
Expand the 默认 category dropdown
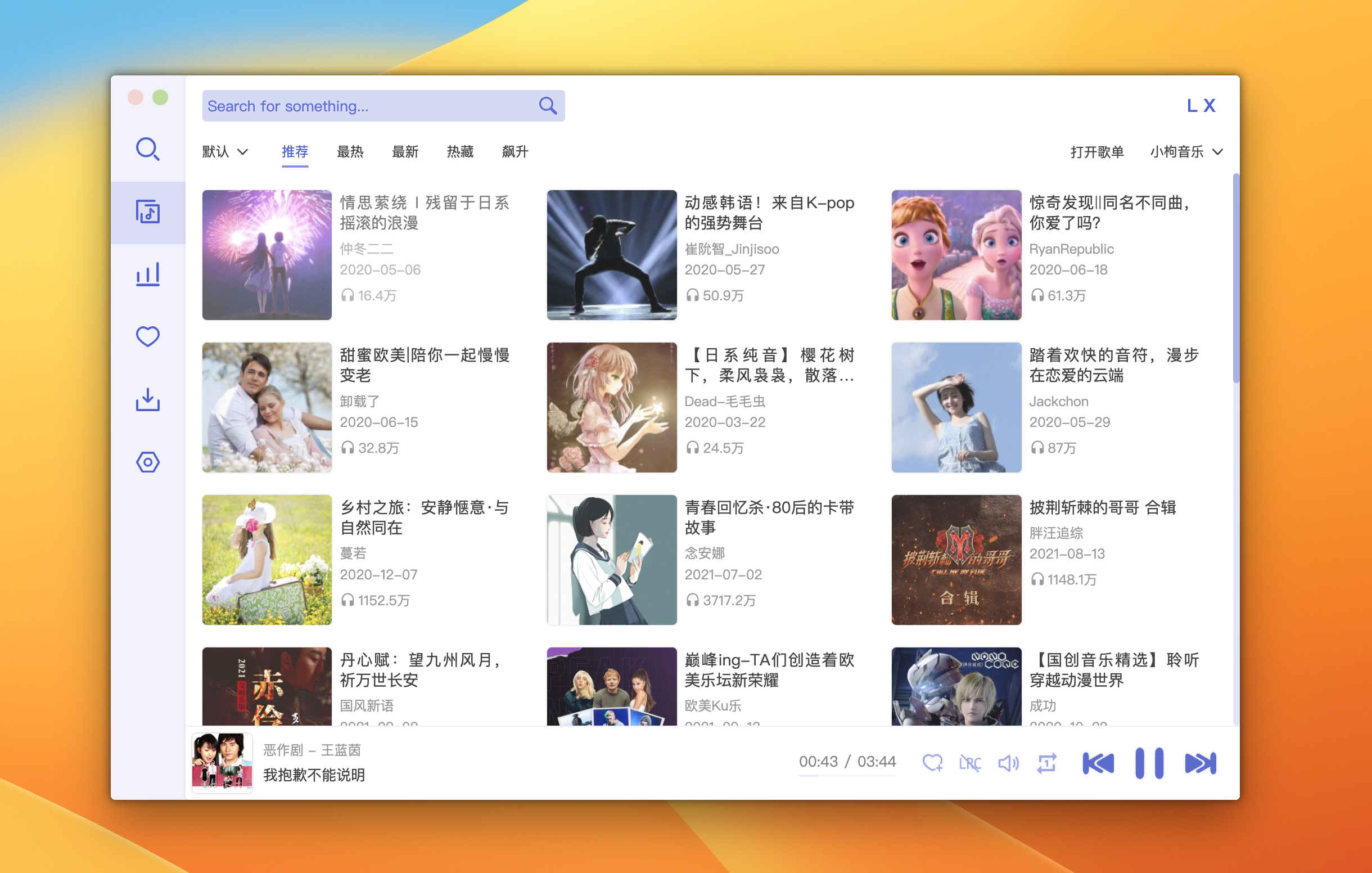[x=225, y=151]
